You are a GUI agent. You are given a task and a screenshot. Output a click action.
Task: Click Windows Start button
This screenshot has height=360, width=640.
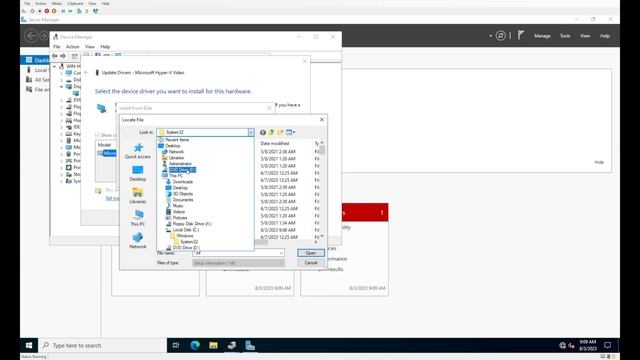tap(29, 345)
